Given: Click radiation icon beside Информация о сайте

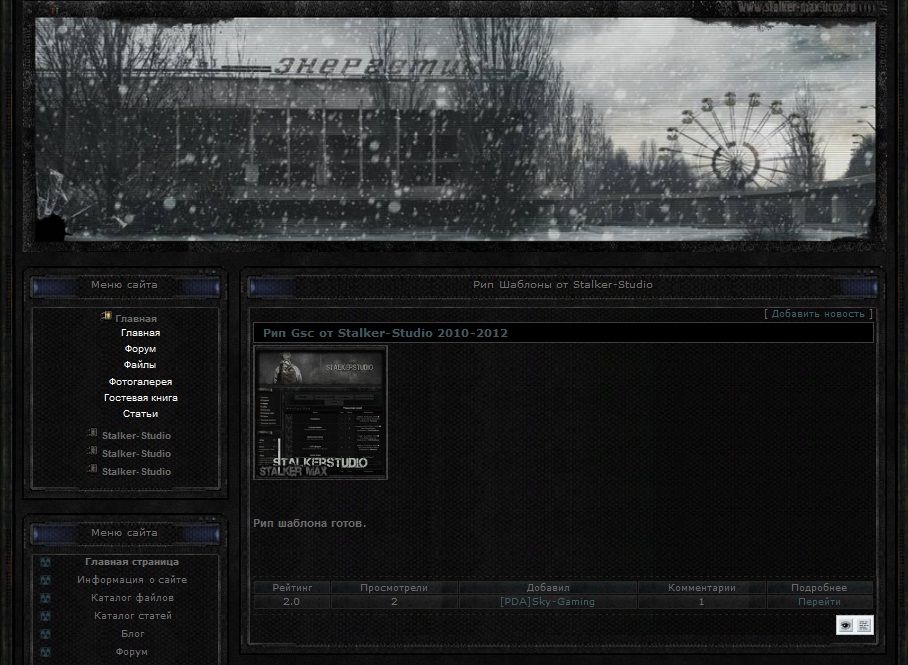Looking at the screenshot, I should coord(45,580).
